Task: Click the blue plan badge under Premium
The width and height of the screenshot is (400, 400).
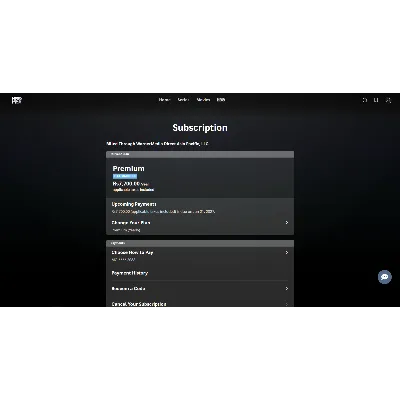Action: point(125,176)
